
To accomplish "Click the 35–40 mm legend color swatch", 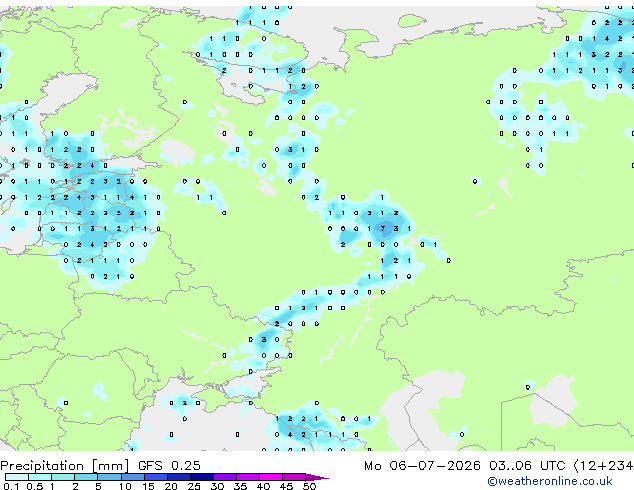I will [x=247, y=477].
